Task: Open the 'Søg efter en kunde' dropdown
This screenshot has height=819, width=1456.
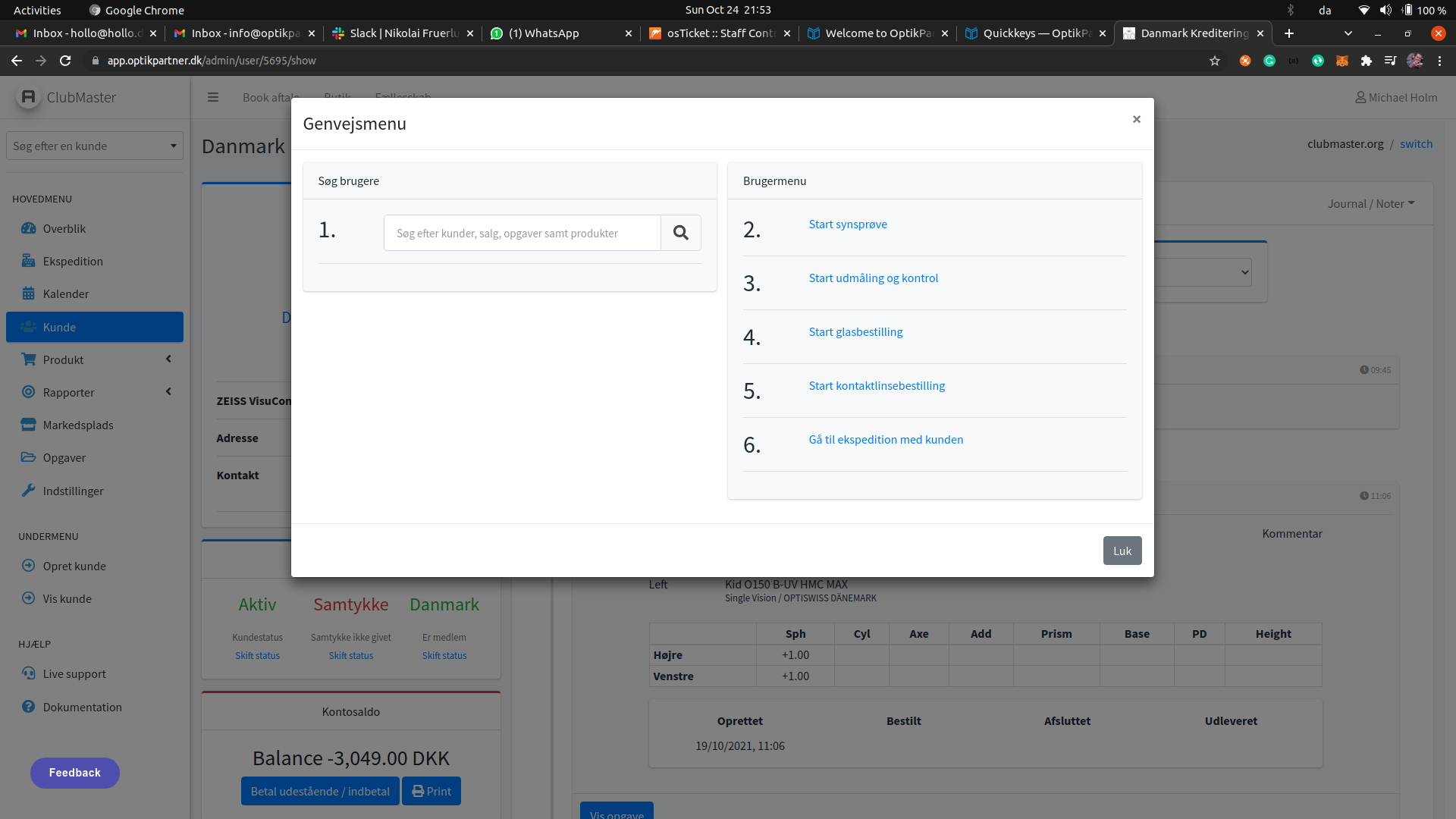Action: point(94,146)
